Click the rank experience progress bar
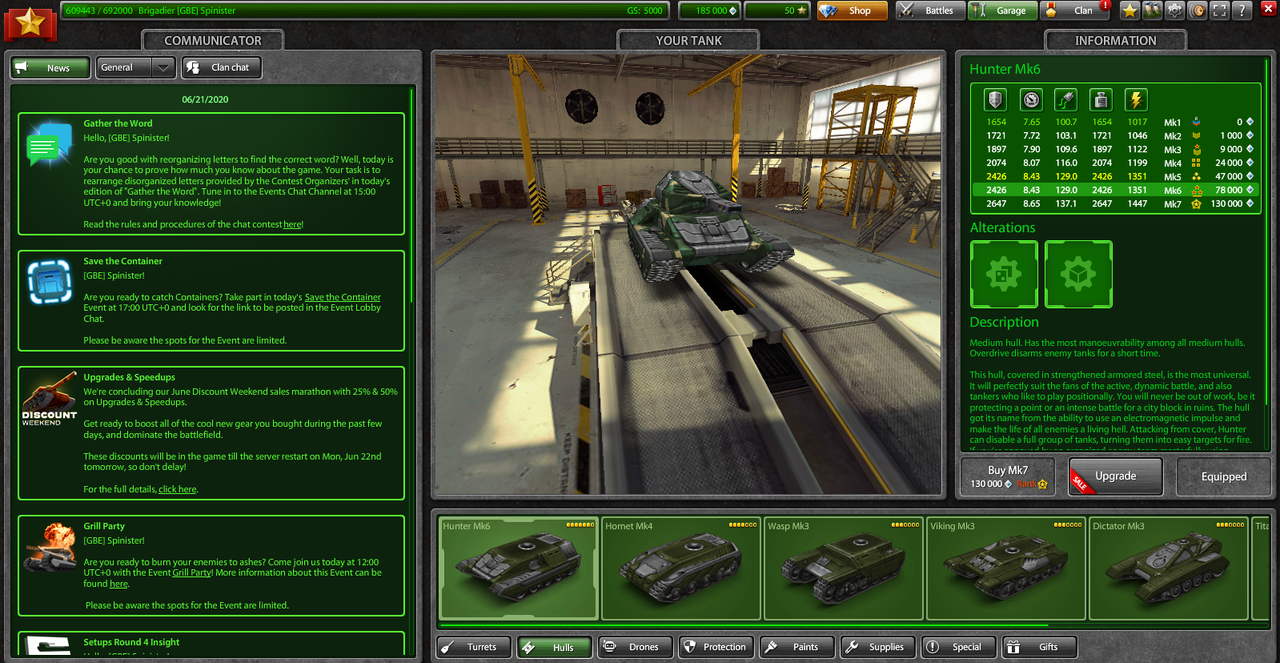The width and height of the screenshot is (1280, 663). 366,10
